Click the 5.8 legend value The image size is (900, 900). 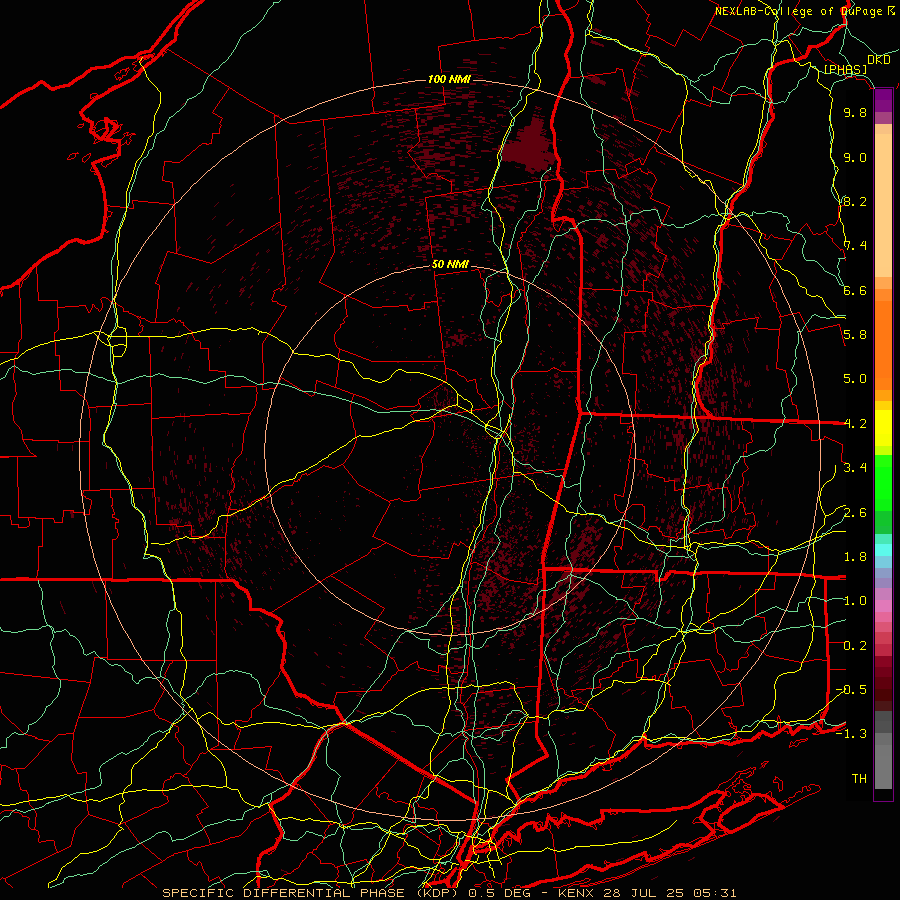855,335
